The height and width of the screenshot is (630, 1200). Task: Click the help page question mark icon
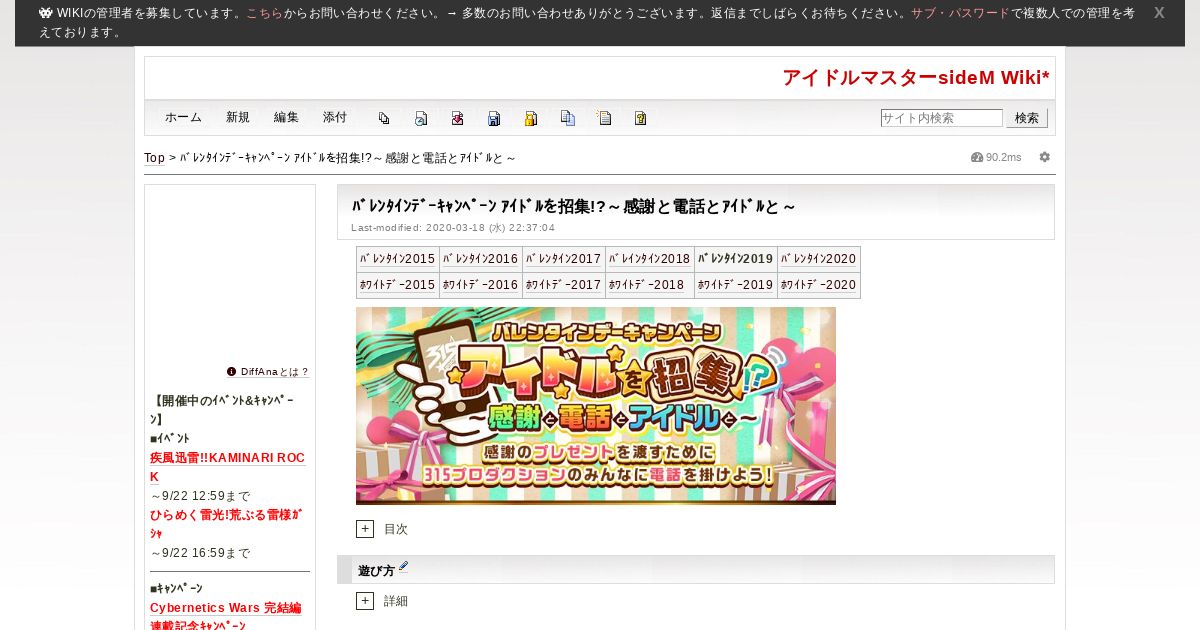pos(640,118)
